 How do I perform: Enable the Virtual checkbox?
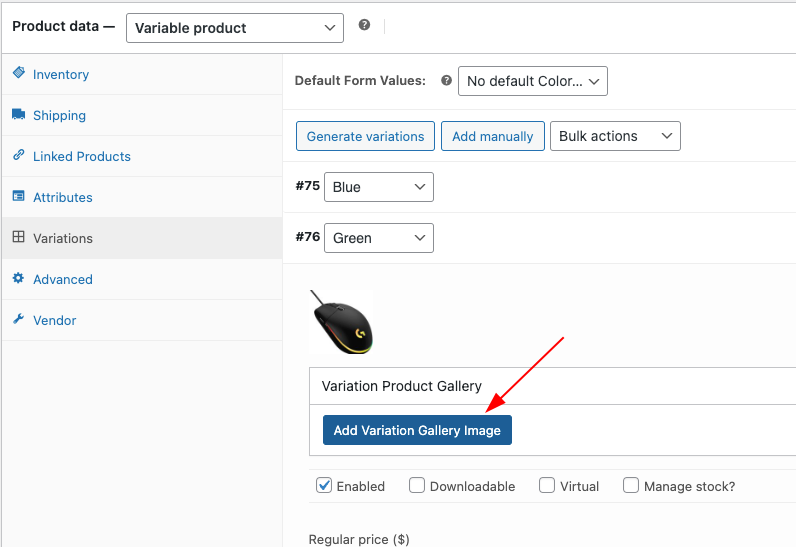tap(547, 486)
